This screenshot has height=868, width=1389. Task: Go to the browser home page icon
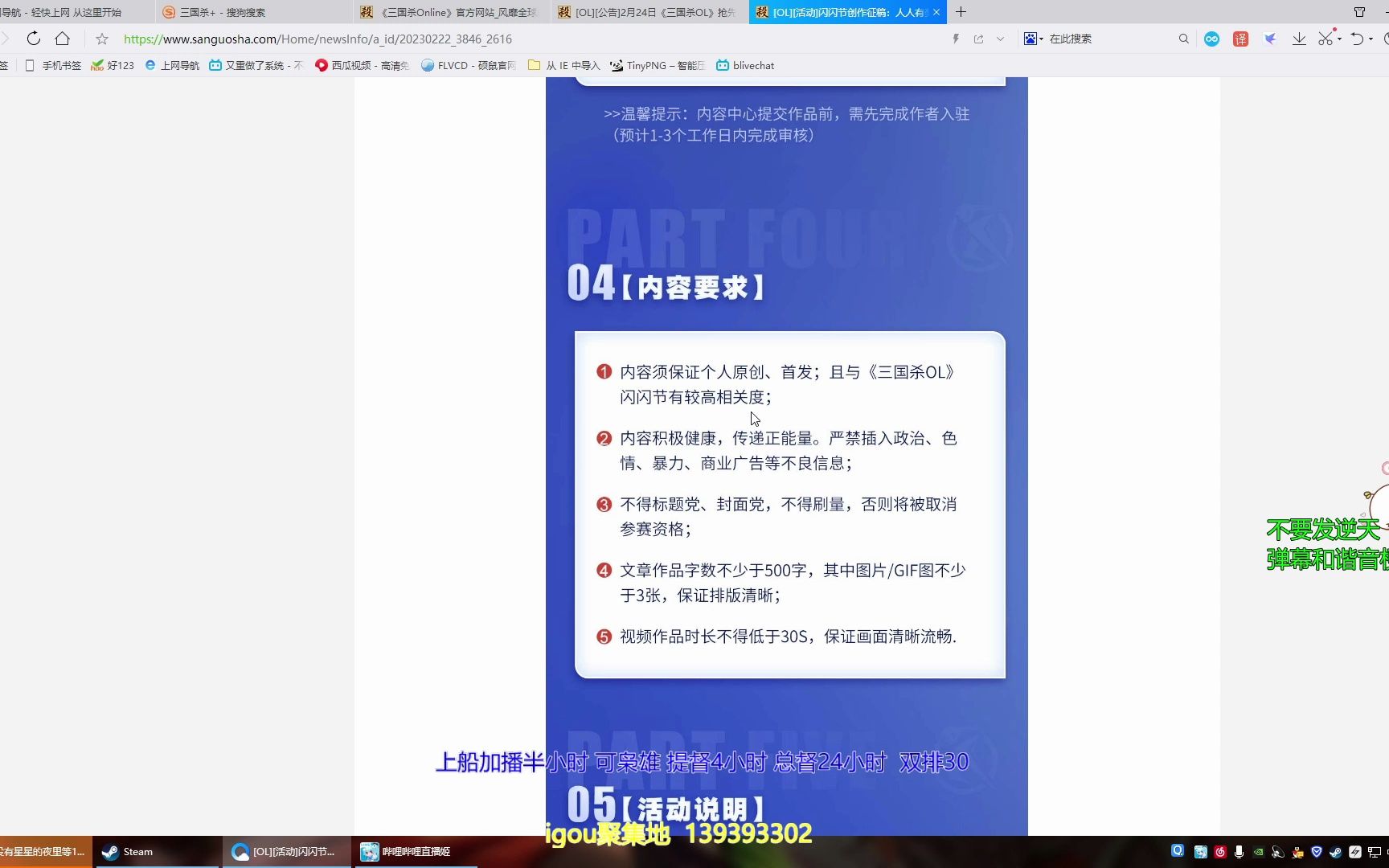[62, 39]
